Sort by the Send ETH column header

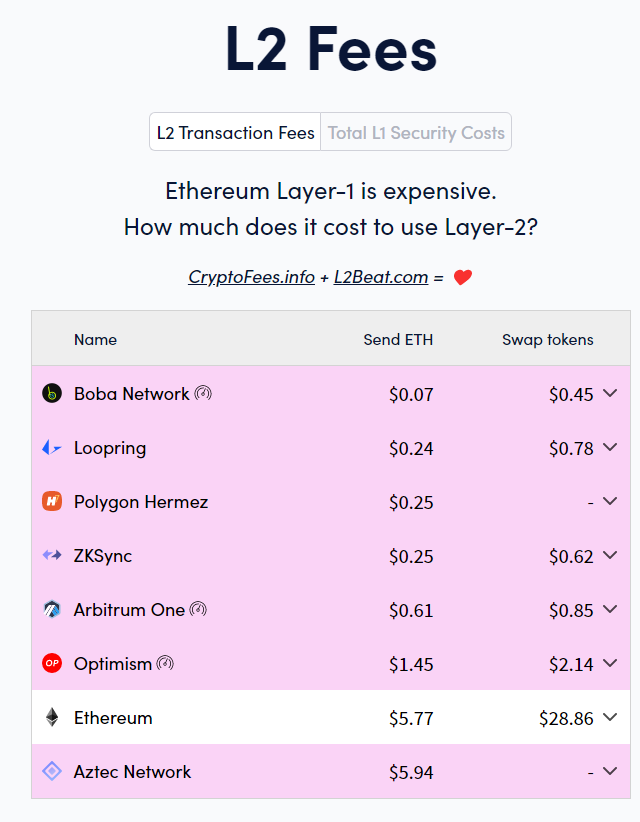tap(398, 340)
